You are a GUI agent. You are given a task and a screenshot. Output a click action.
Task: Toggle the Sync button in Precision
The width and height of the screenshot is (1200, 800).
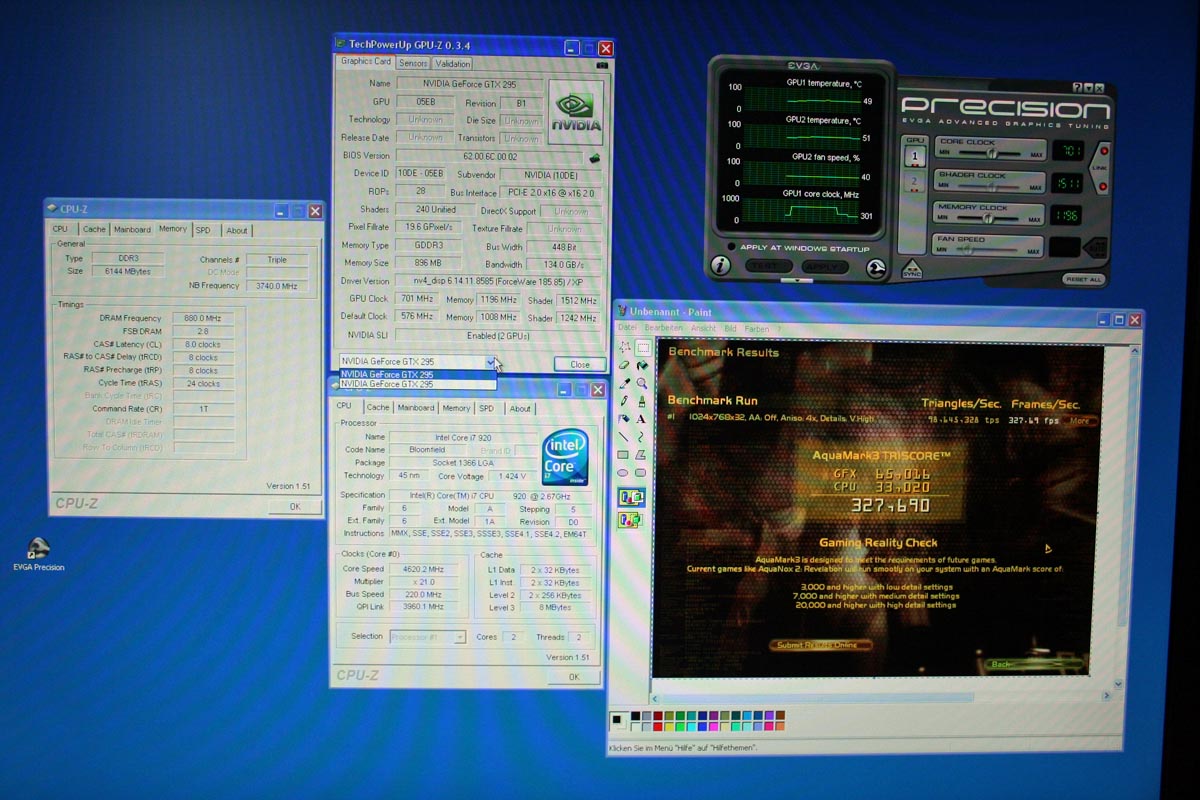click(912, 270)
